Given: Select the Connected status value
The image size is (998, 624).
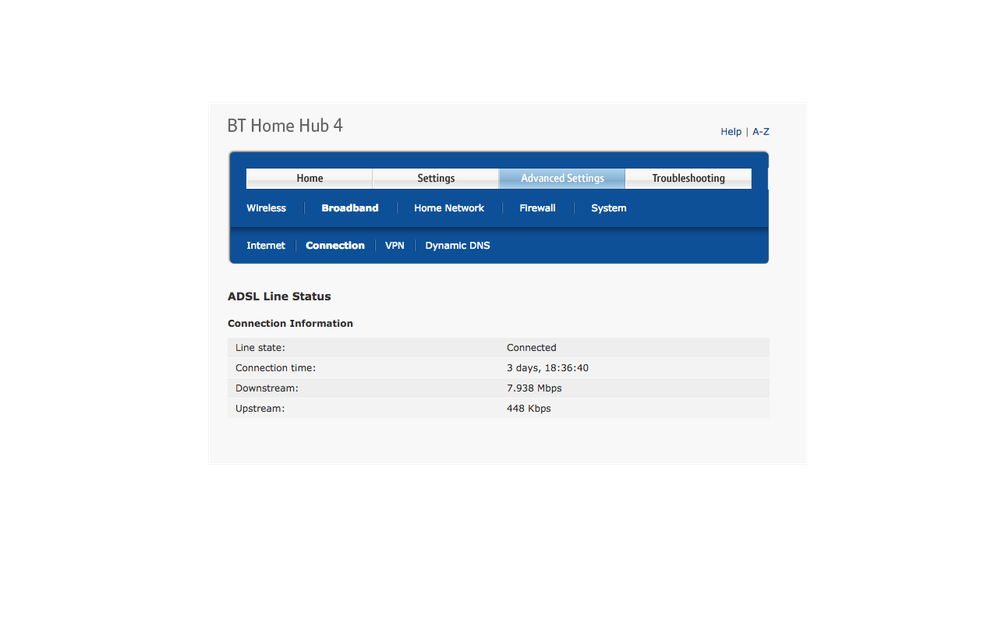Looking at the screenshot, I should click(x=531, y=348).
